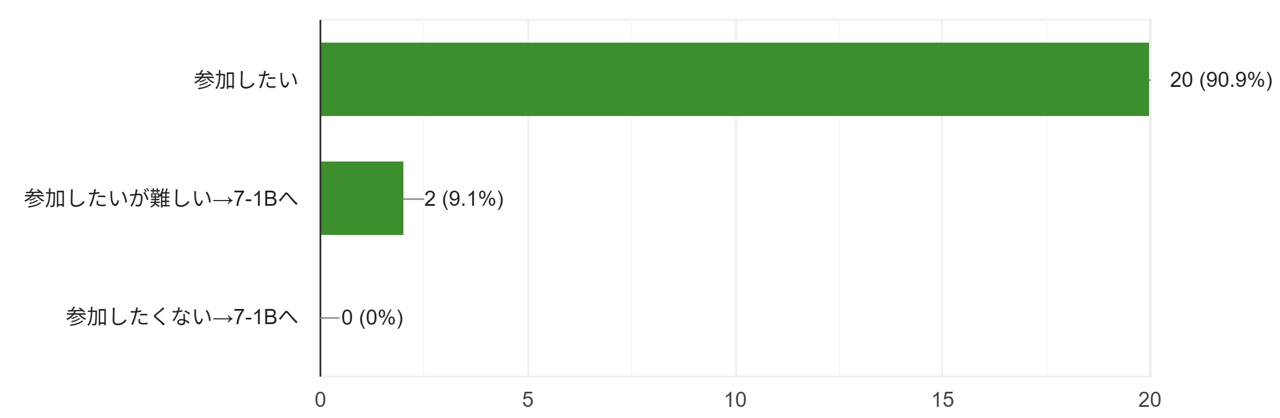Click the 参加したい category label

(x=247, y=80)
